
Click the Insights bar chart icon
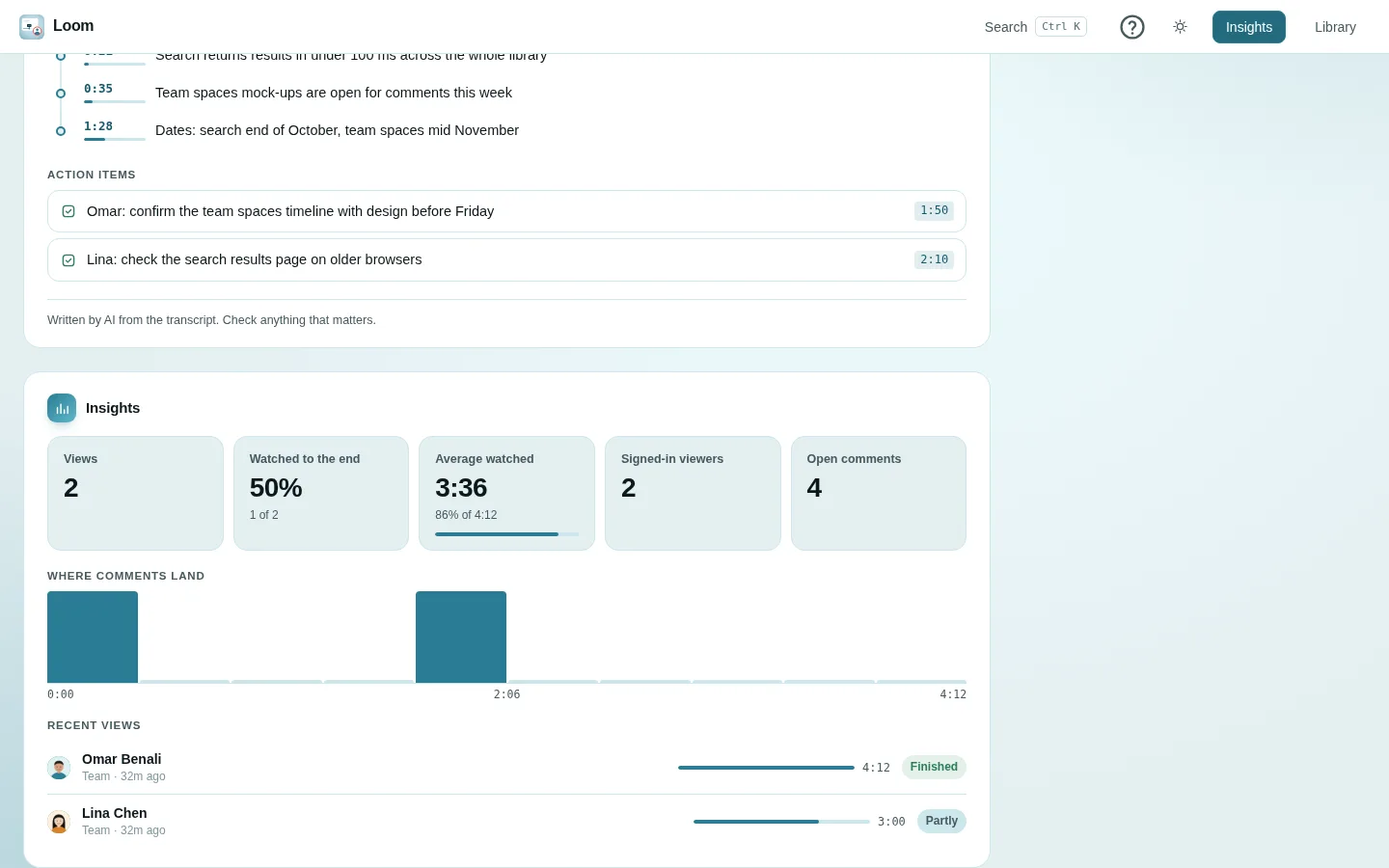62,408
